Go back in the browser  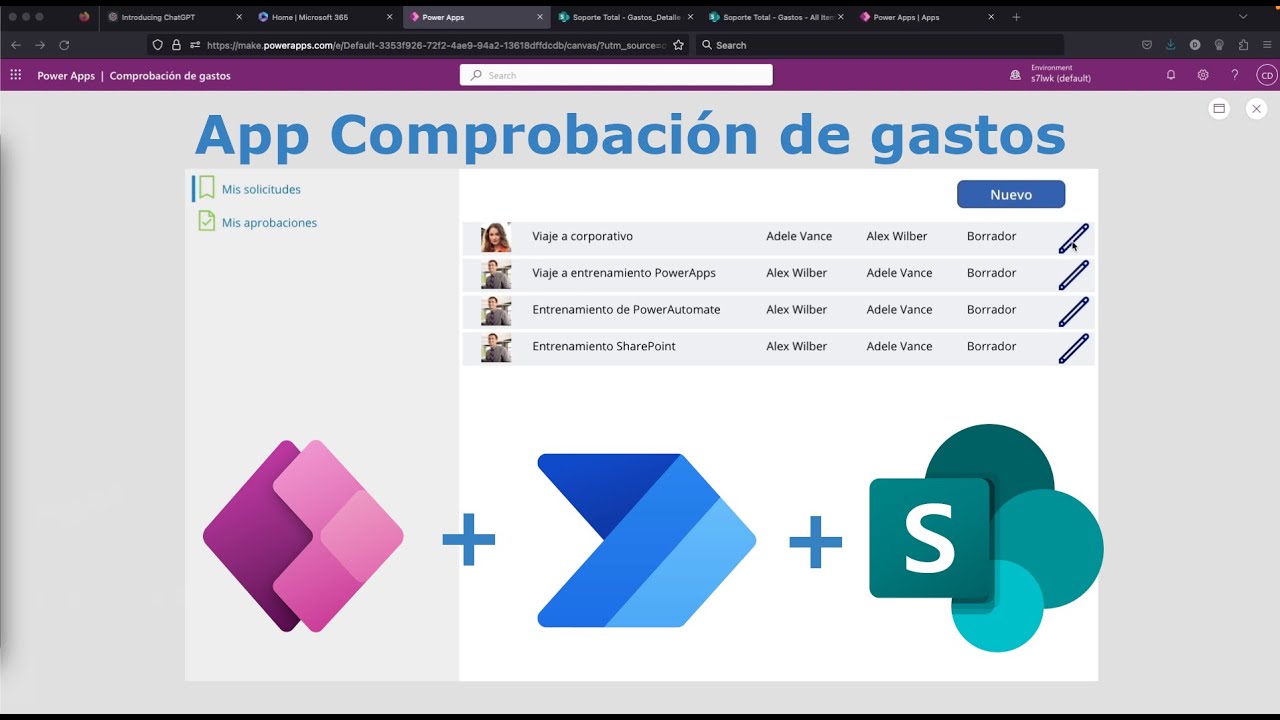[16, 45]
